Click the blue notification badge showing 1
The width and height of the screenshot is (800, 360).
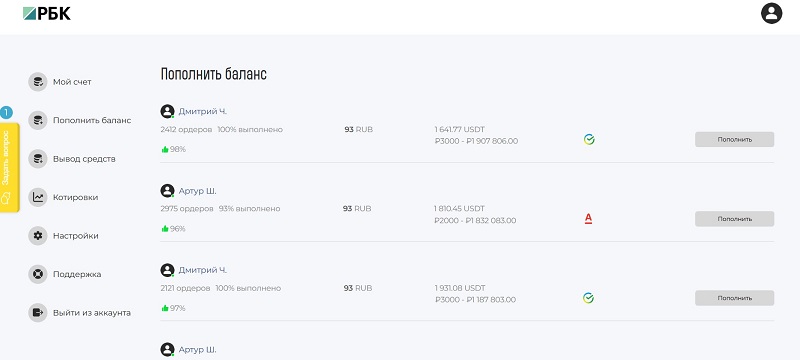point(6,112)
